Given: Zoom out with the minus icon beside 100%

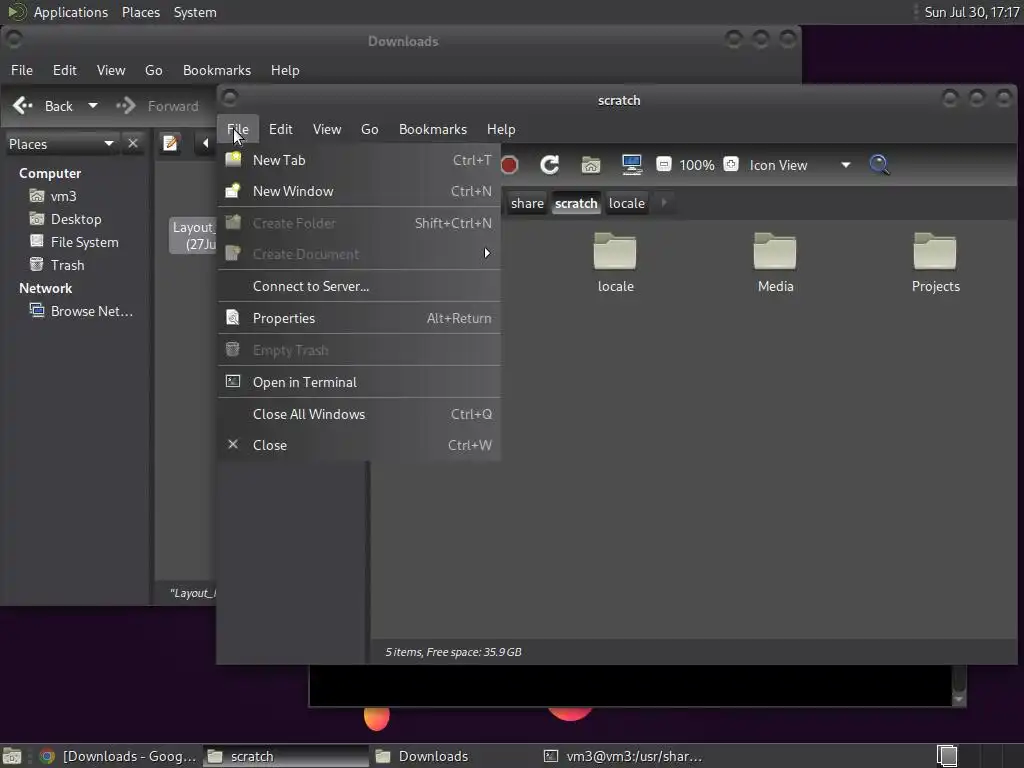Looking at the screenshot, I should (x=664, y=164).
